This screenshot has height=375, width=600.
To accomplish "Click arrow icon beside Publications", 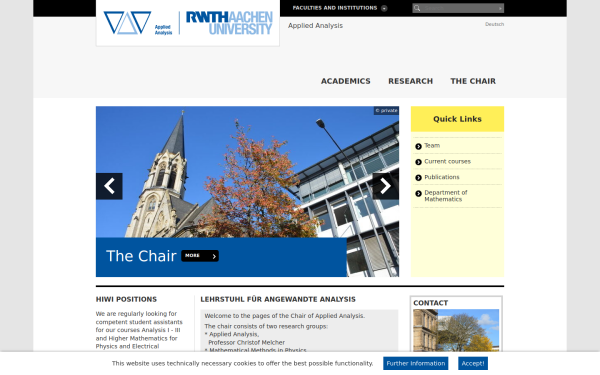I will [418, 178].
